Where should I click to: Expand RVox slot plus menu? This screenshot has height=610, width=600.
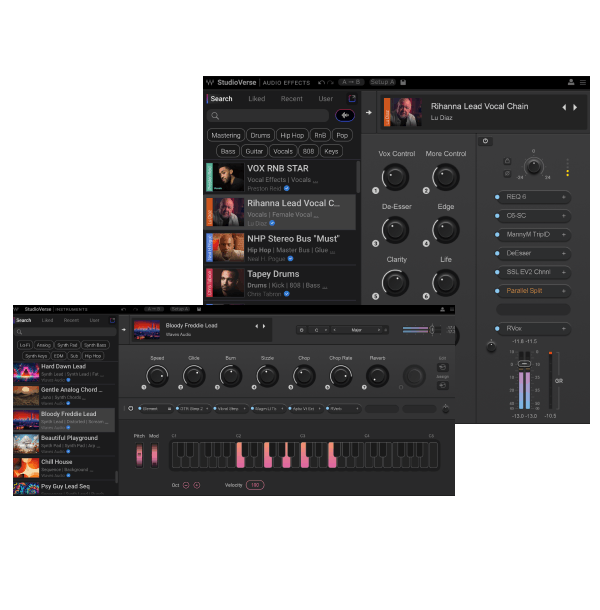pos(563,329)
